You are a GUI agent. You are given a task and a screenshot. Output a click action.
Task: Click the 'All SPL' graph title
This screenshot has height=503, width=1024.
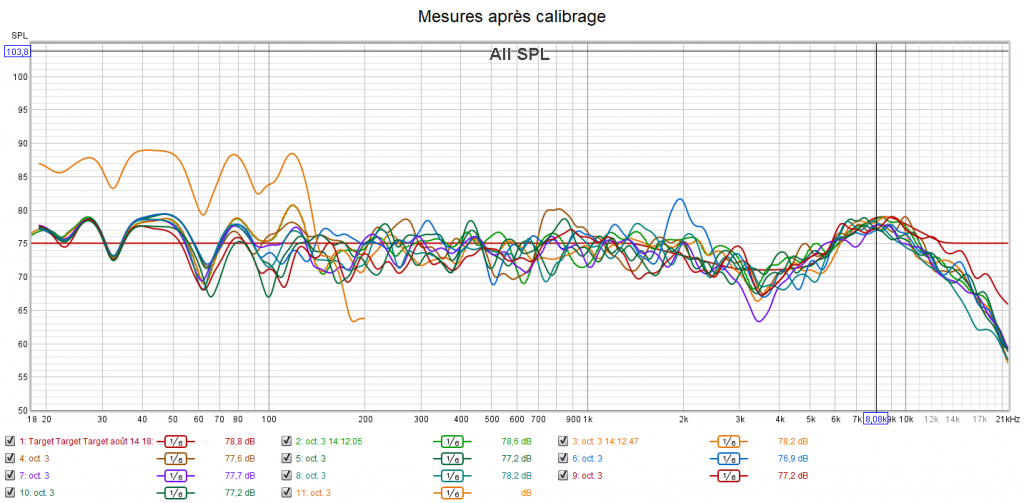(519, 55)
